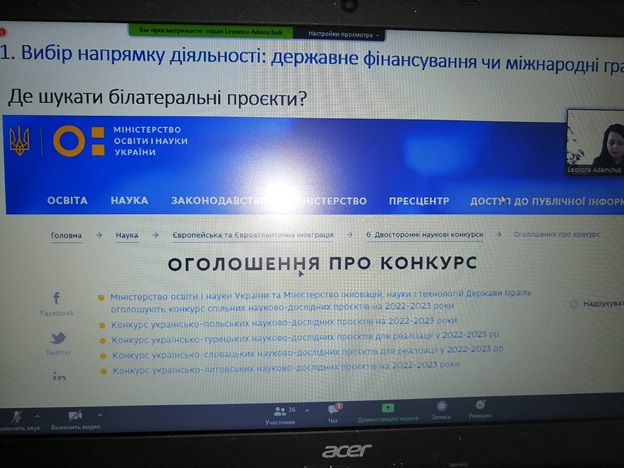
Task: Open the ОСВІТА menu
Action: 67,200
